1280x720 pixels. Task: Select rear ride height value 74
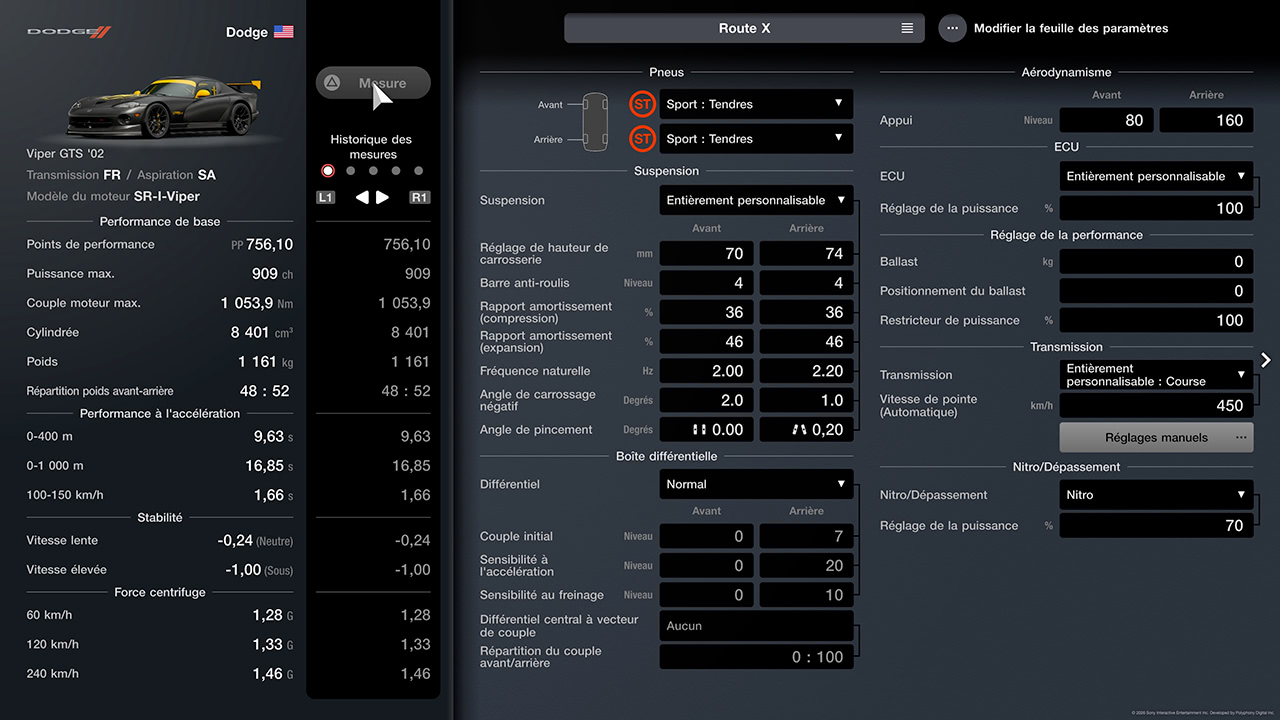pos(806,254)
